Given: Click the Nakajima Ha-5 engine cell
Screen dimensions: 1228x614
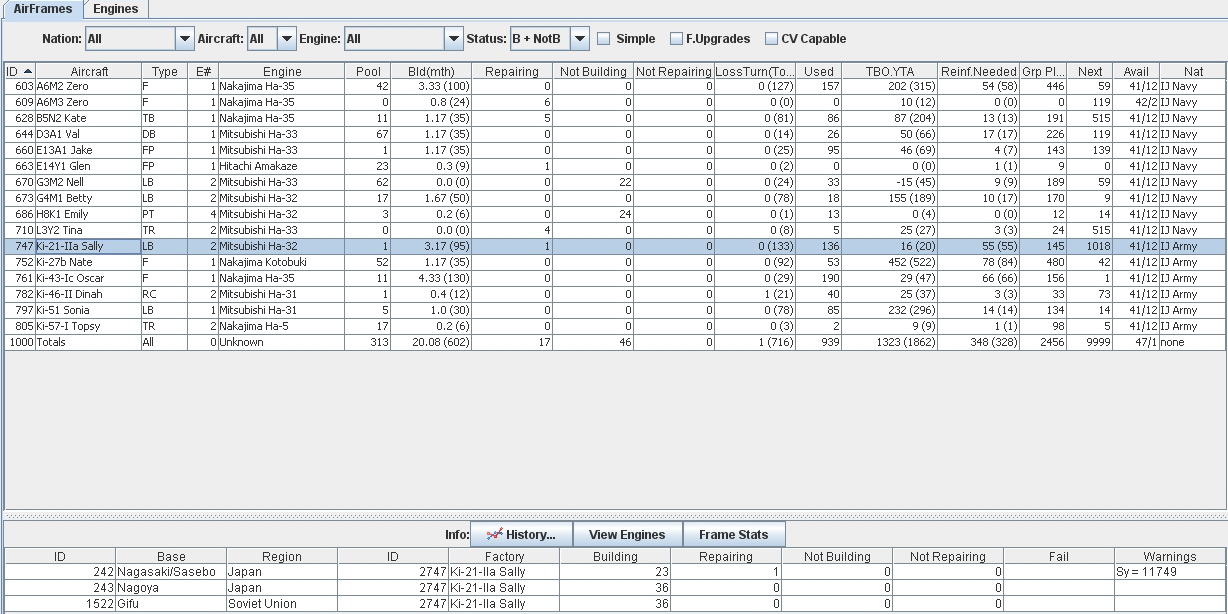Looking at the screenshot, I should (281, 326).
